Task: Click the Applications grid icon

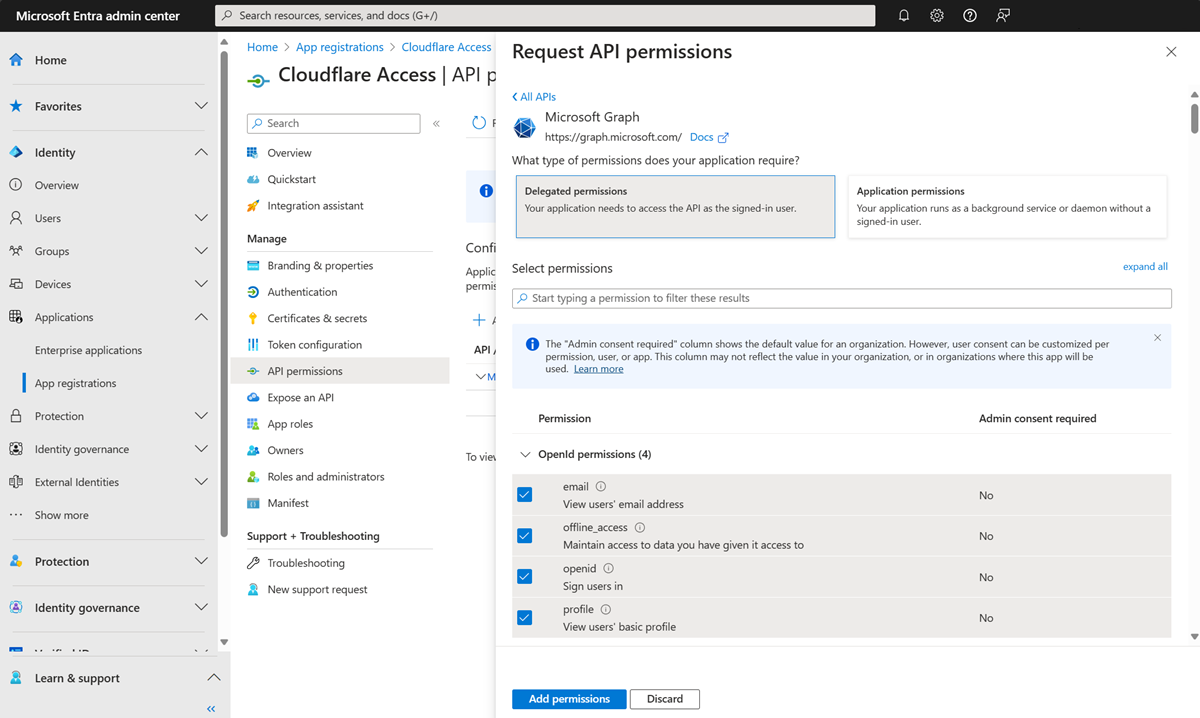Action: coord(16,317)
